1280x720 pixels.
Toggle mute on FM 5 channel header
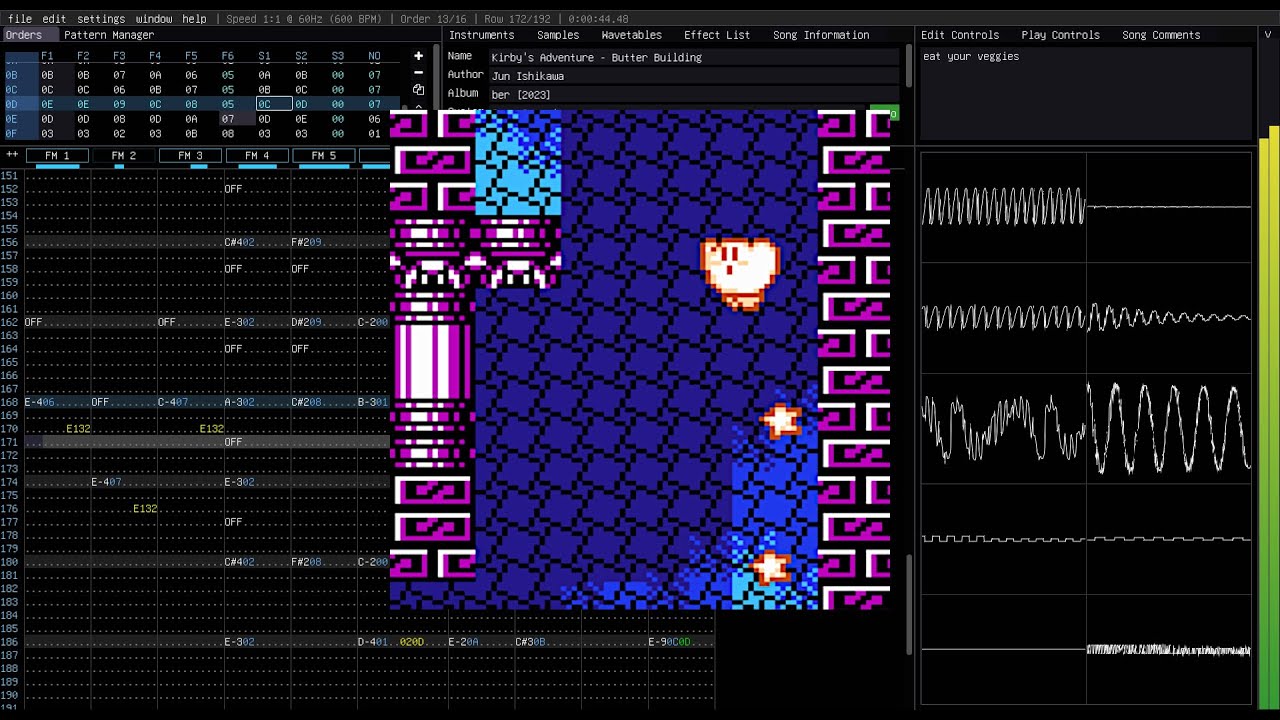(x=323, y=156)
